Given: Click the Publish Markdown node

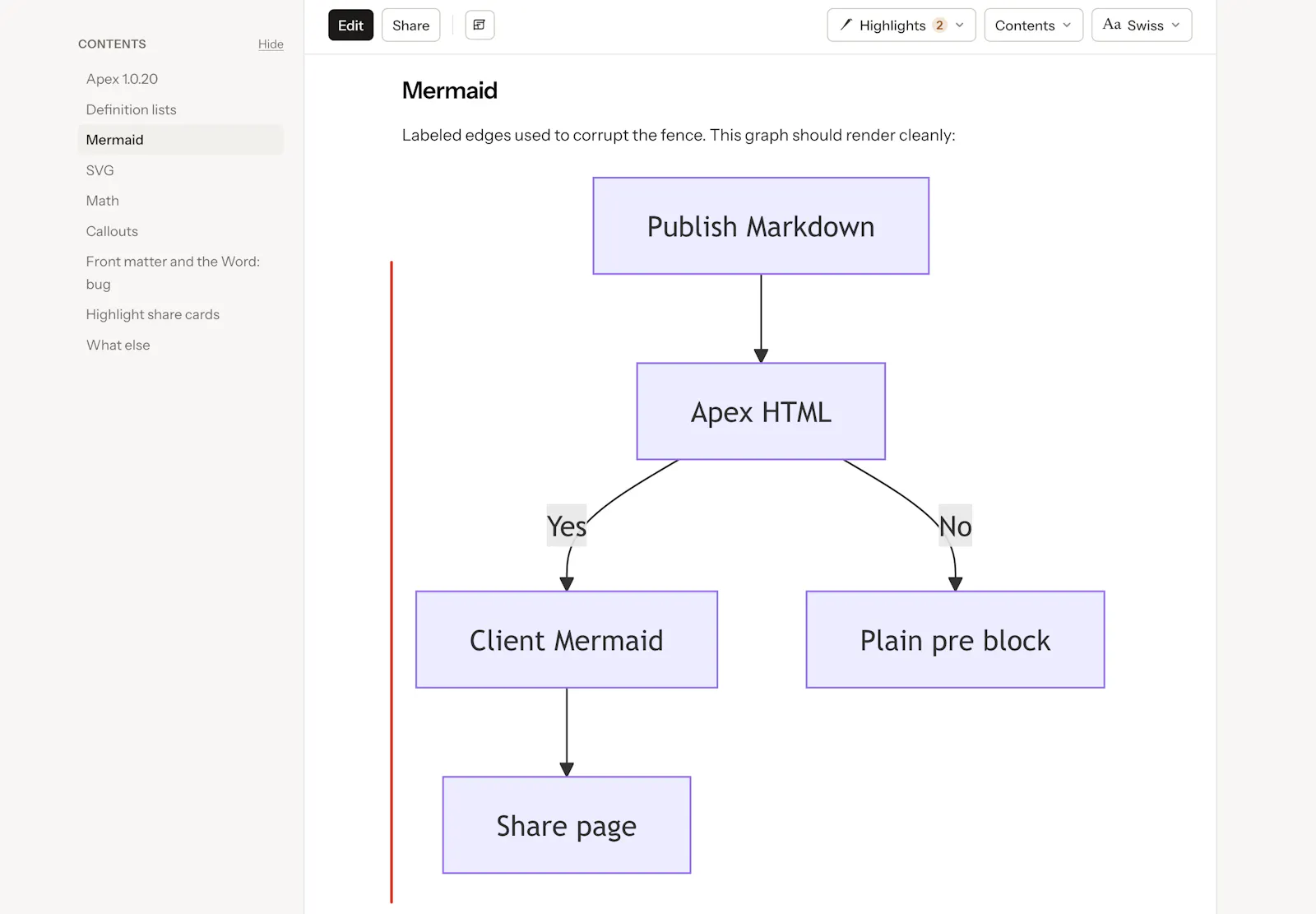Looking at the screenshot, I should (x=761, y=226).
